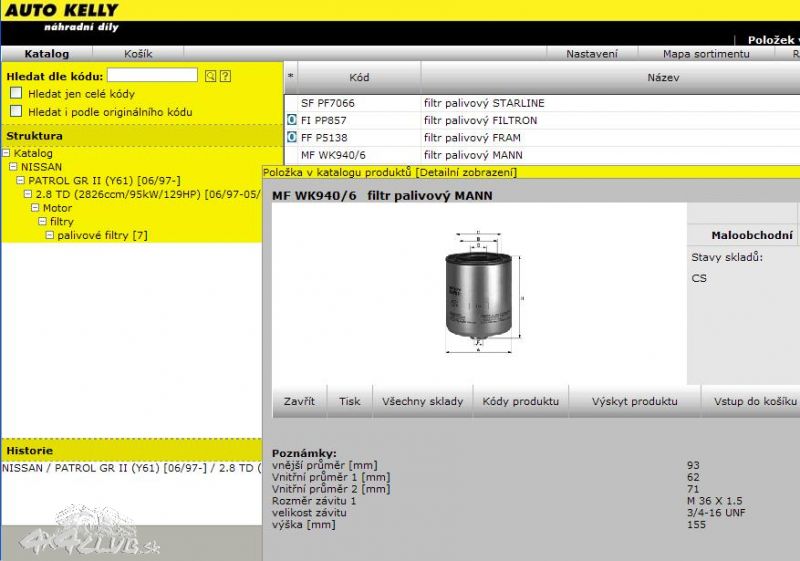800x561 pixels.
Task: Switch to the Katalog tab
Action: 46,54
